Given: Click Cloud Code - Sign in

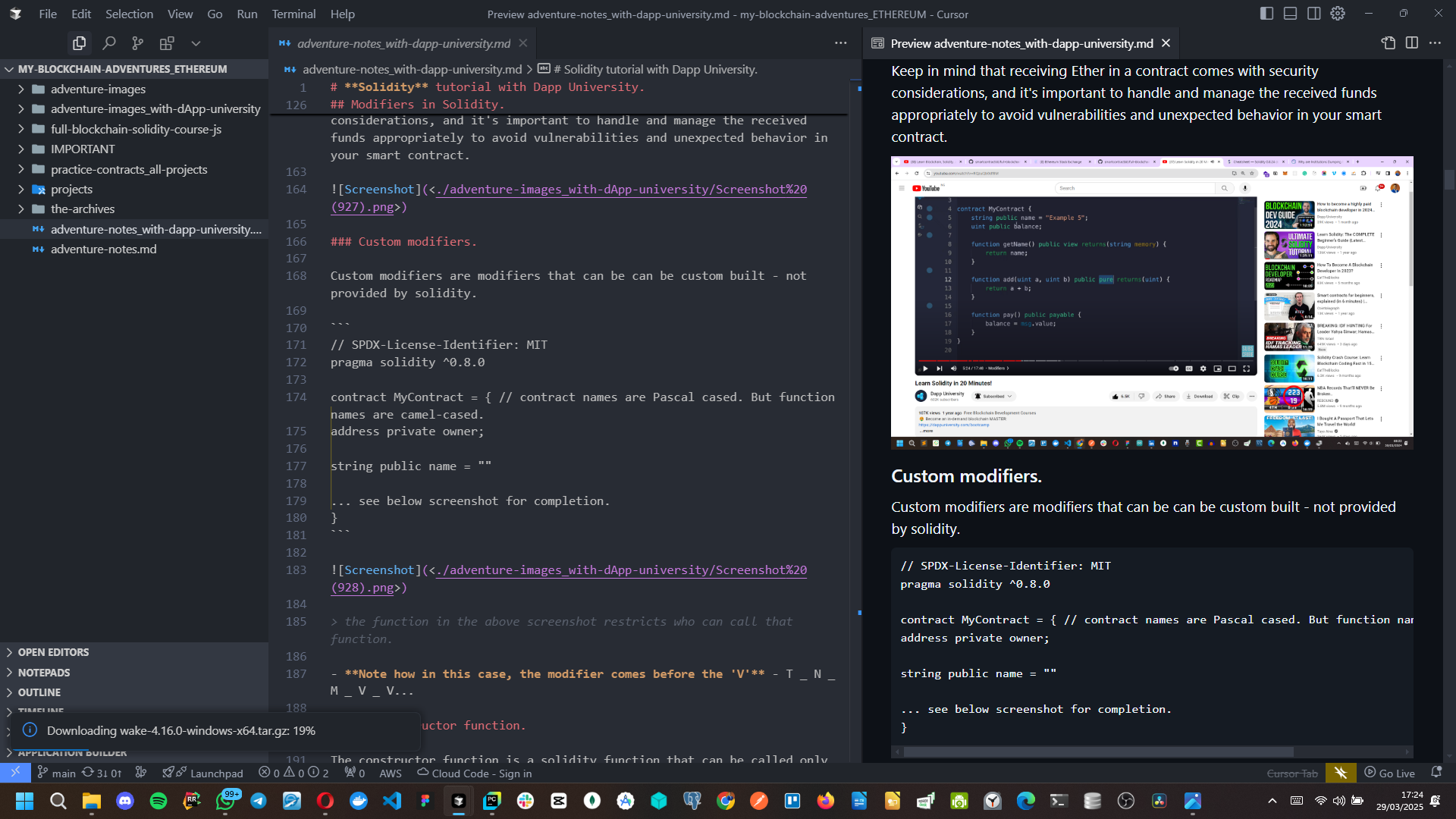Looking at the screenshot, I should coord(475,773).
